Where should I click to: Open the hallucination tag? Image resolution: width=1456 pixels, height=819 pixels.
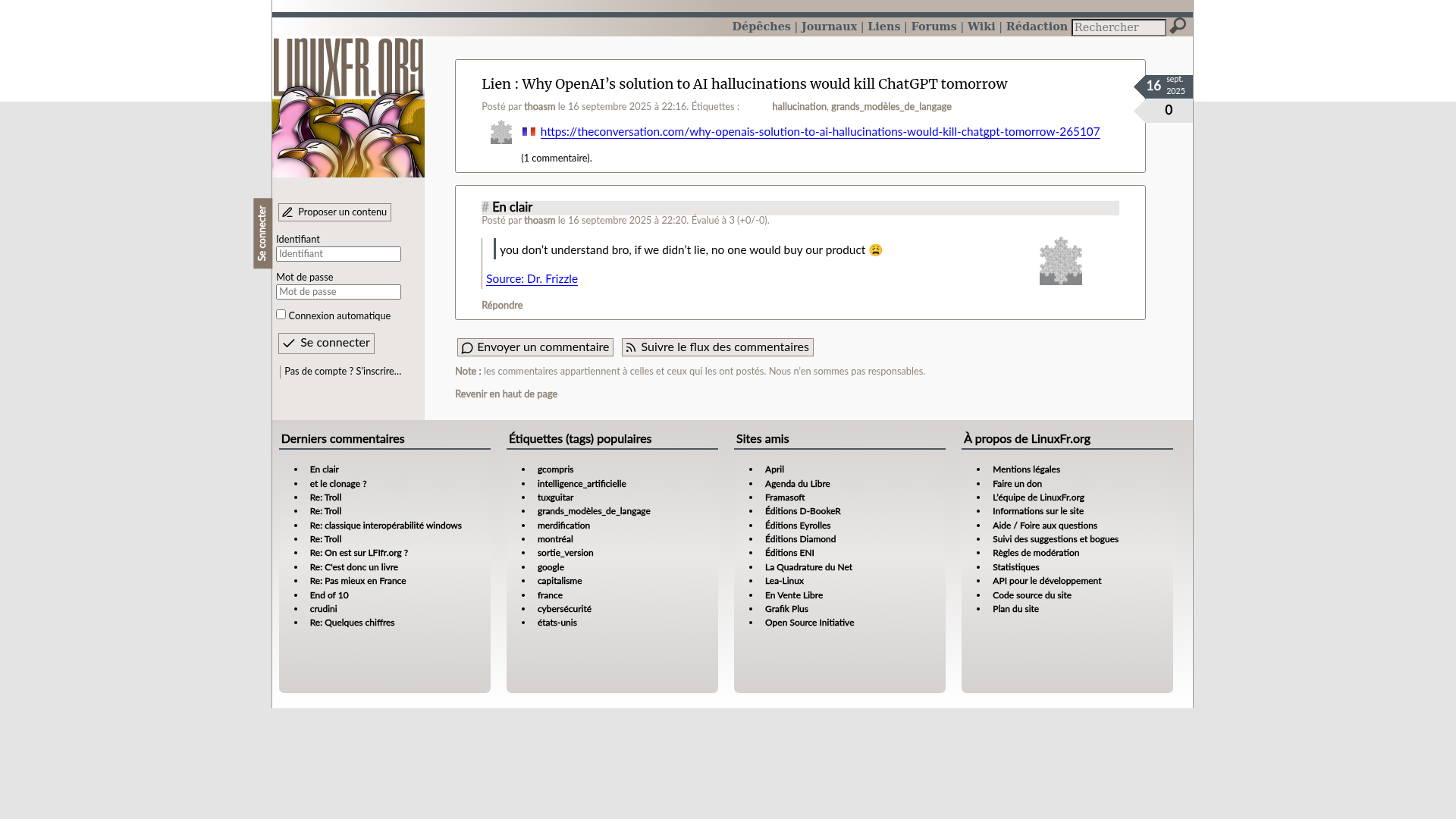(799, 107)
